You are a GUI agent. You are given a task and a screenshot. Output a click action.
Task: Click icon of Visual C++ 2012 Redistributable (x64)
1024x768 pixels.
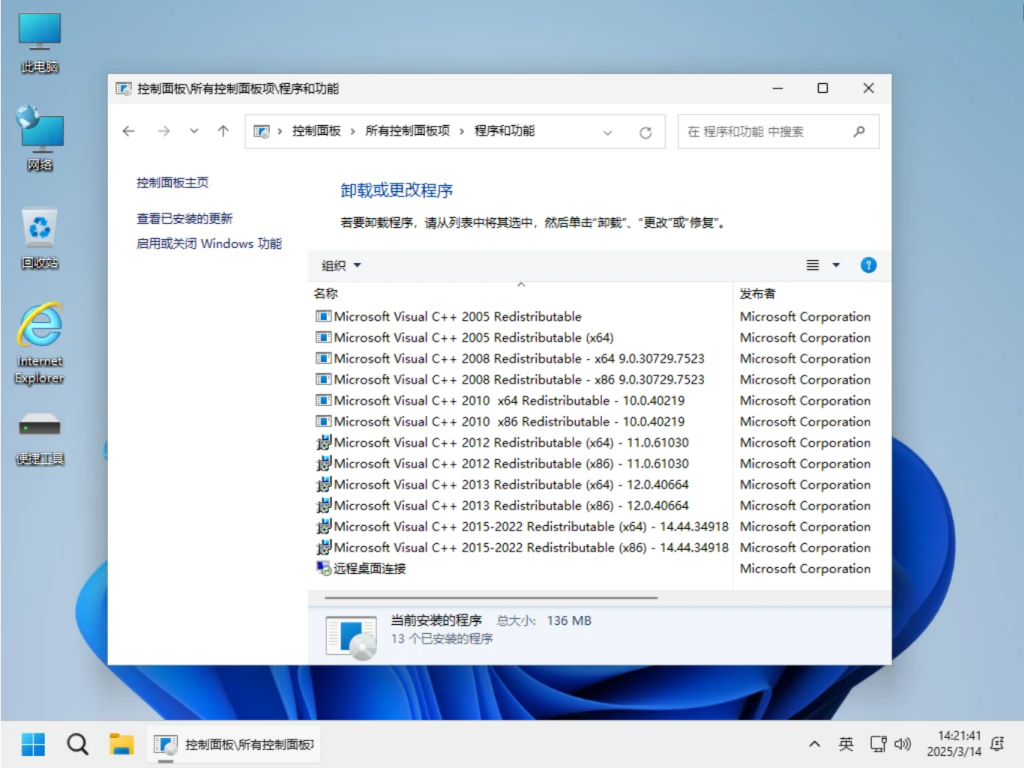[x=323, y=442]
